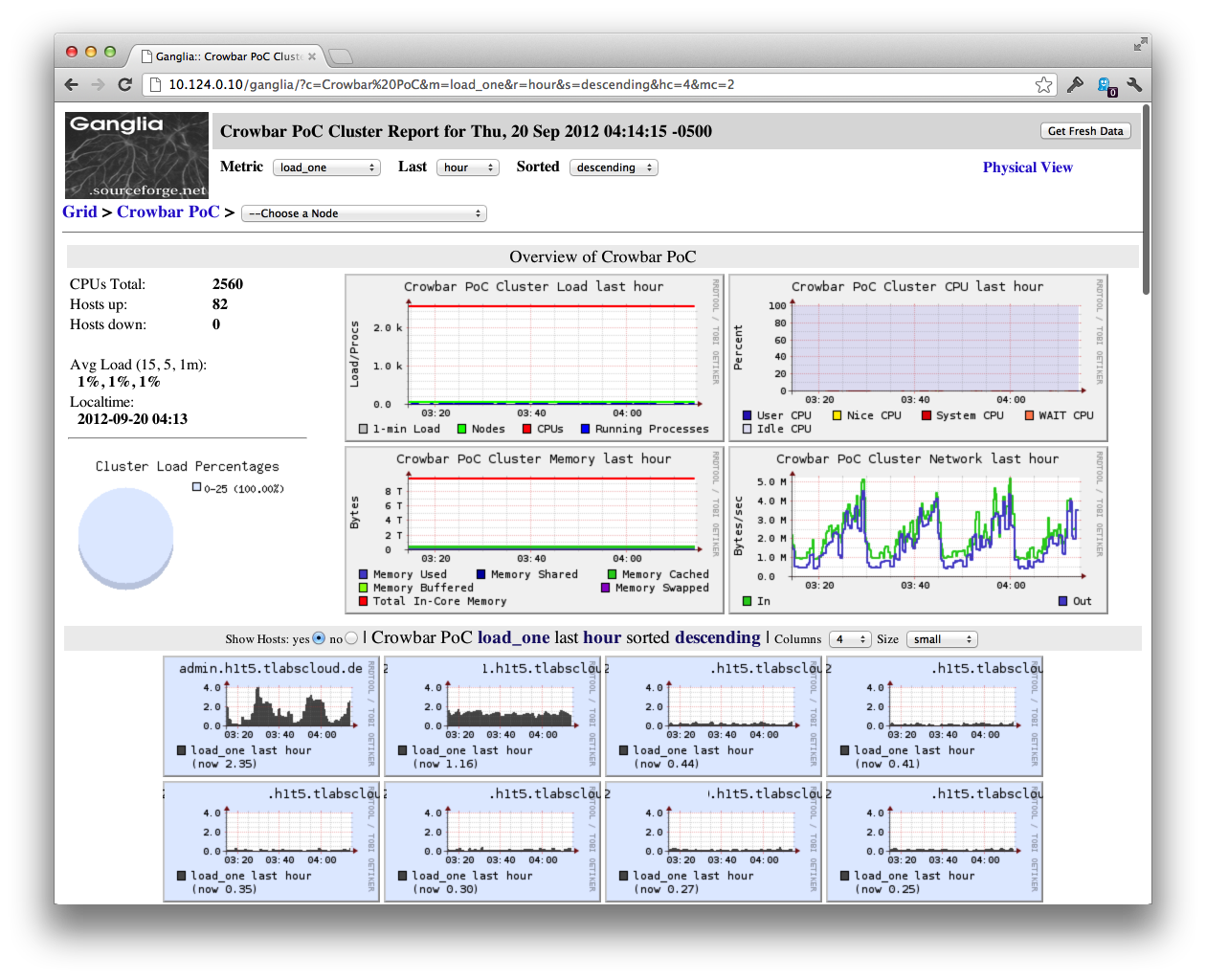1206x980 pixels.
Task: Click the blue Running Processes legend swatch
Action: [x=585, y=429]
